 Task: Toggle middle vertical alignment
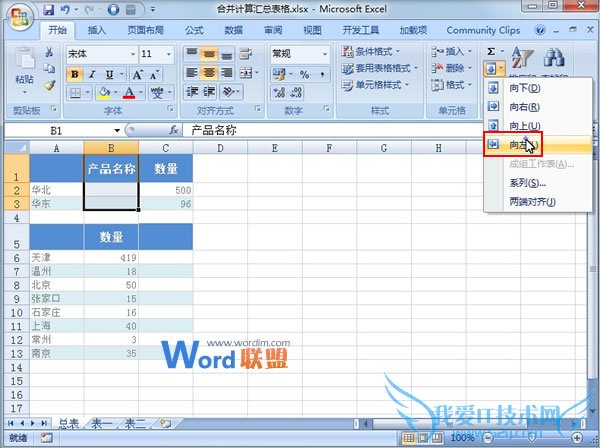pyautogui.click(x=209, y=53)
